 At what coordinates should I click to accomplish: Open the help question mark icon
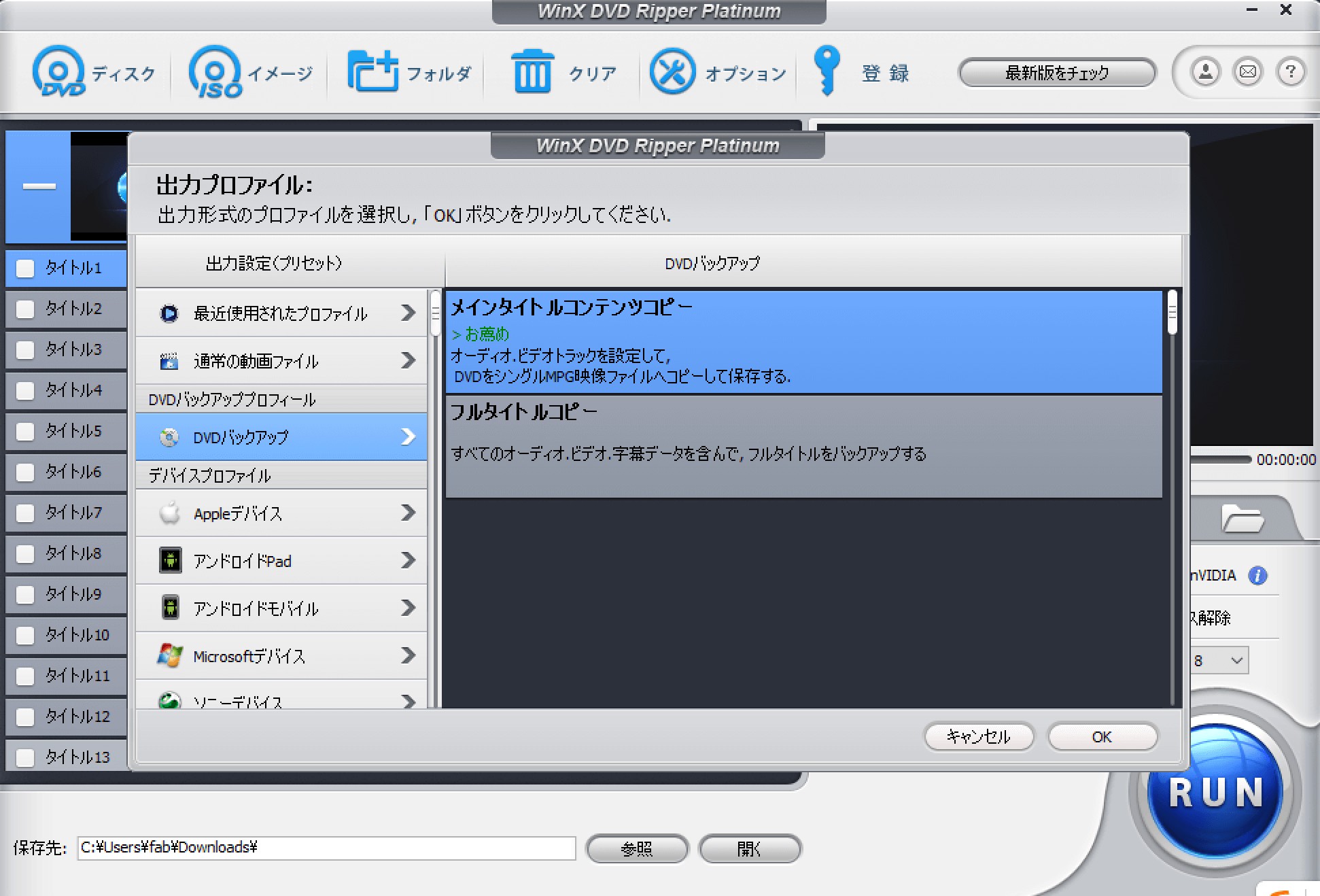(1291, 71)
